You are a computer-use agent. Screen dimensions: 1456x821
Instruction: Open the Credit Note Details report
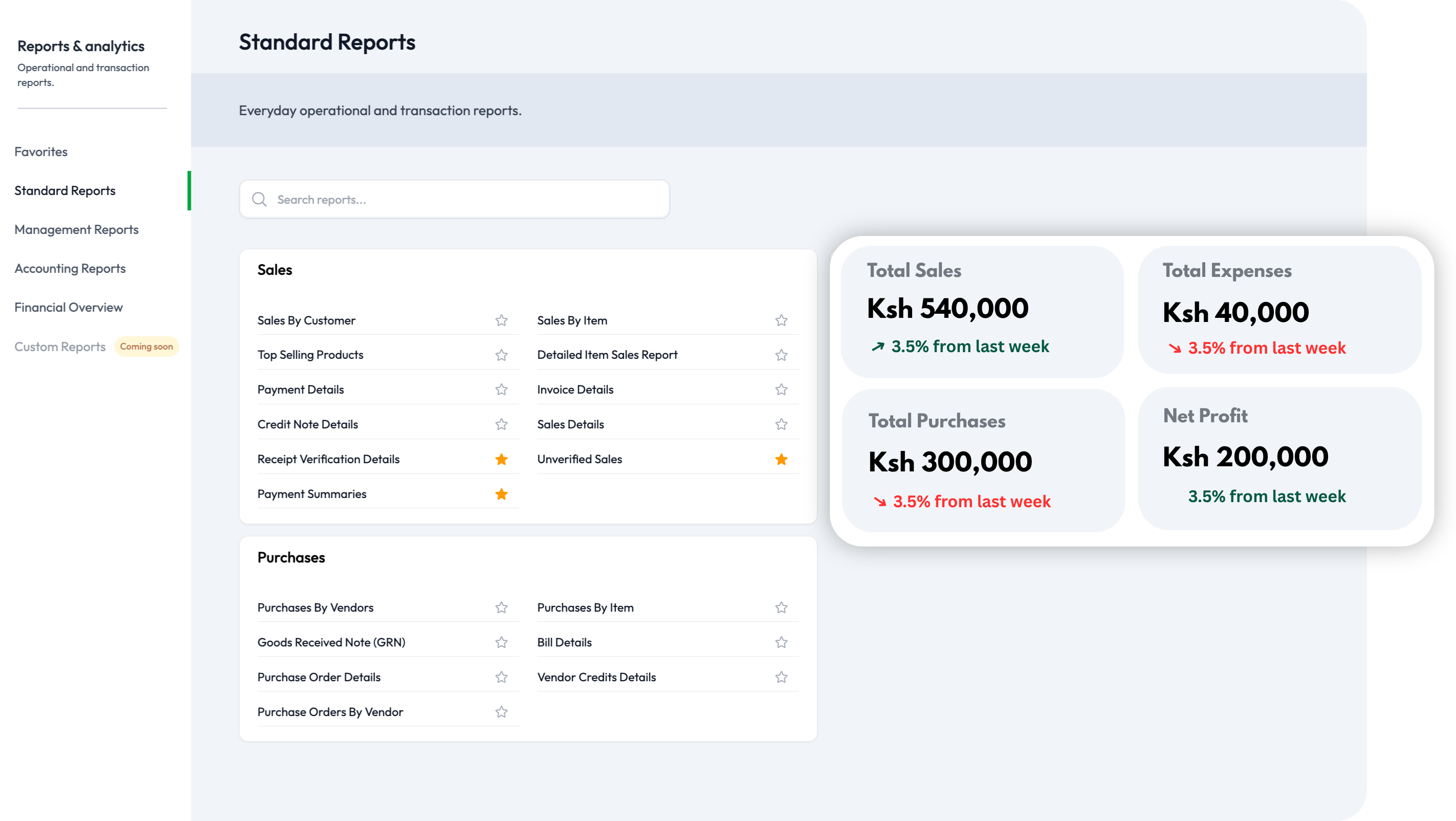tap(307, 425)
